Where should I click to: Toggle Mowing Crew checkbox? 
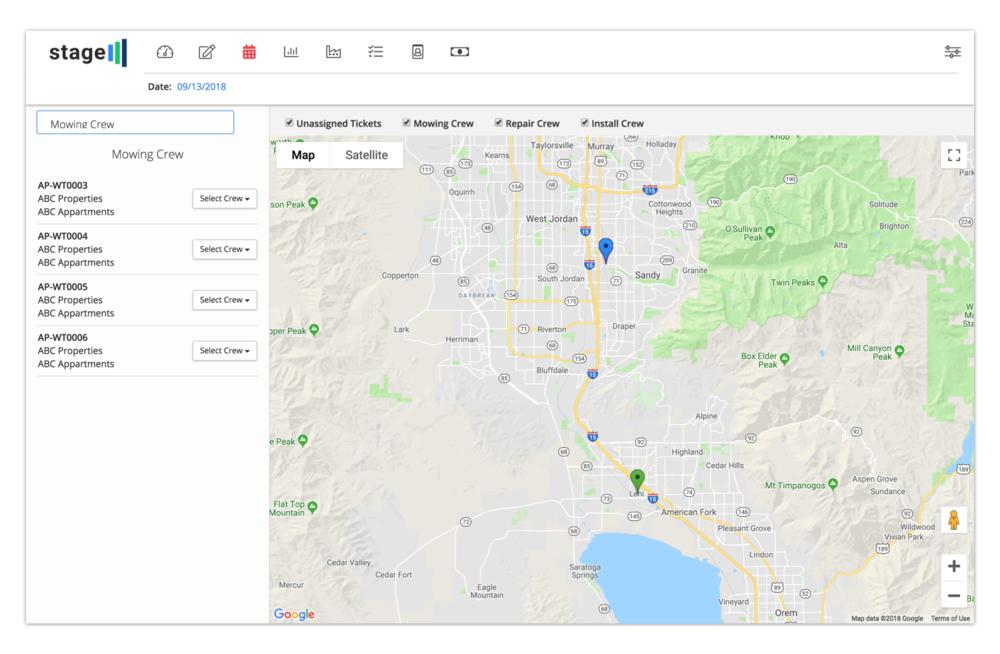[x=406, y=123]
